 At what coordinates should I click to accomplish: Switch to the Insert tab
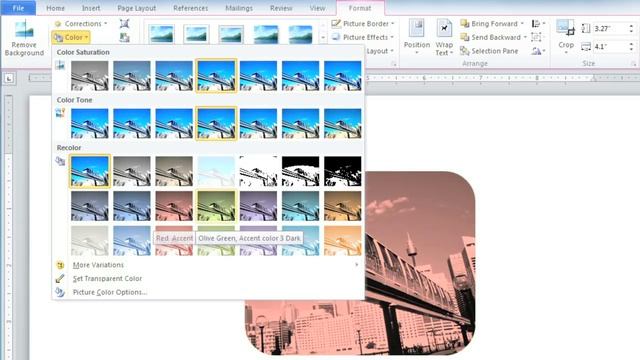91,8
